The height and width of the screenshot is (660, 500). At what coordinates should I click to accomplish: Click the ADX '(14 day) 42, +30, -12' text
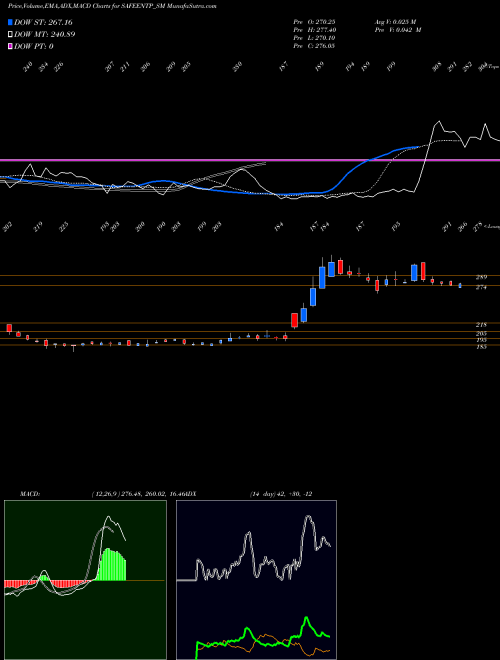[x=281, y=494]
